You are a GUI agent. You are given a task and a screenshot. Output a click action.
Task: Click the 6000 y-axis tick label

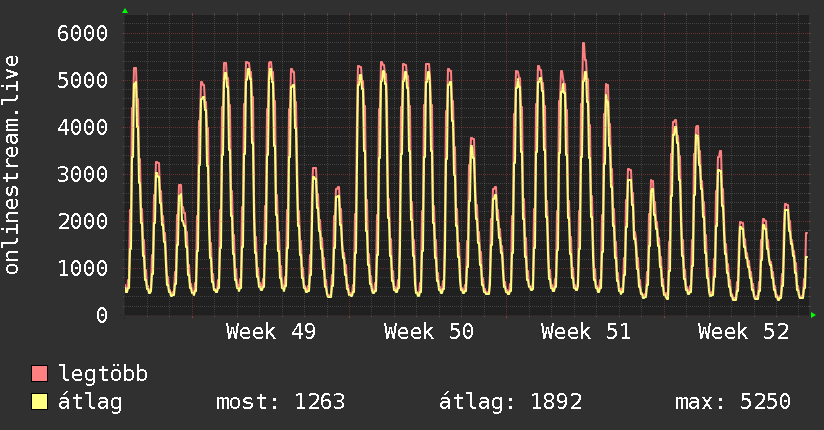pyautogui.click(x=80, y=34)
